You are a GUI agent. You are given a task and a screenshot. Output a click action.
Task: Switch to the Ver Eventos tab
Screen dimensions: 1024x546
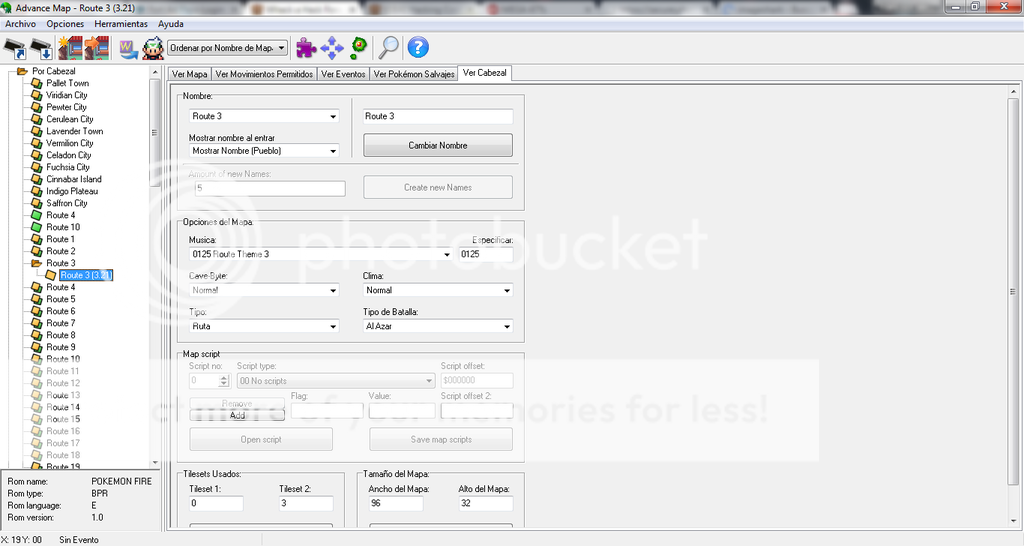pos(343,74)
